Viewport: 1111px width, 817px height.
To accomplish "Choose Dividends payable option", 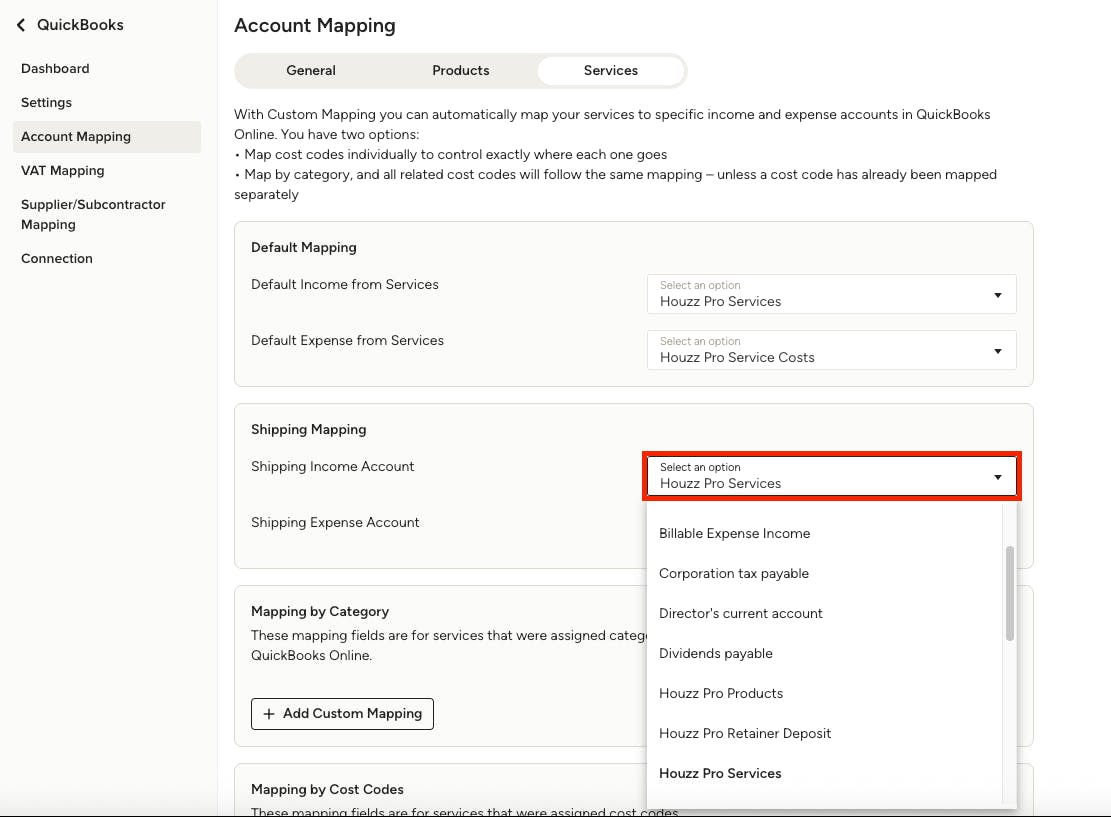I will (x=825, y=653).
